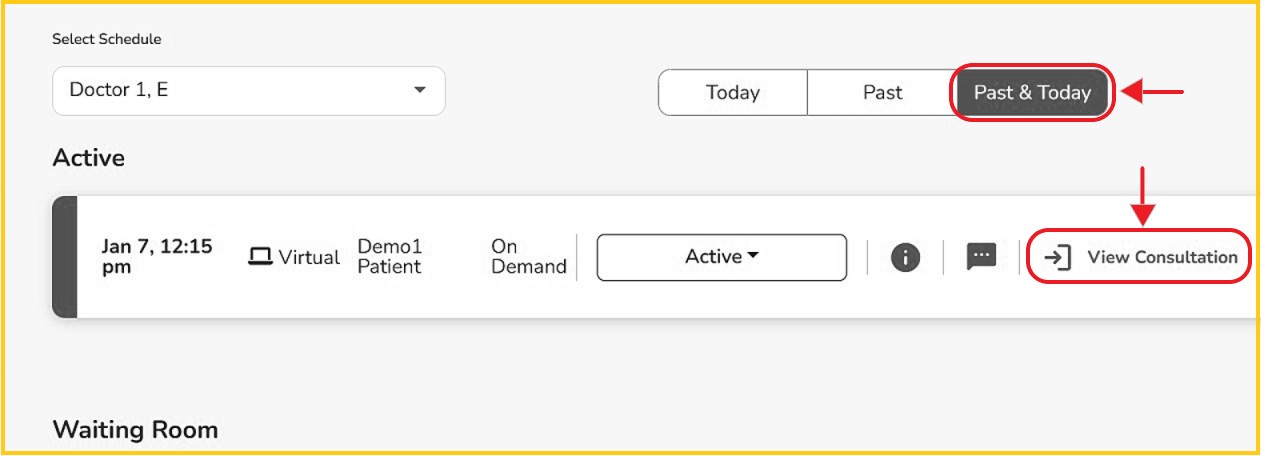Viewport: 1261px width, 456px height.
Task: Expand the Active status dropdown
Action: click(721, 257)
